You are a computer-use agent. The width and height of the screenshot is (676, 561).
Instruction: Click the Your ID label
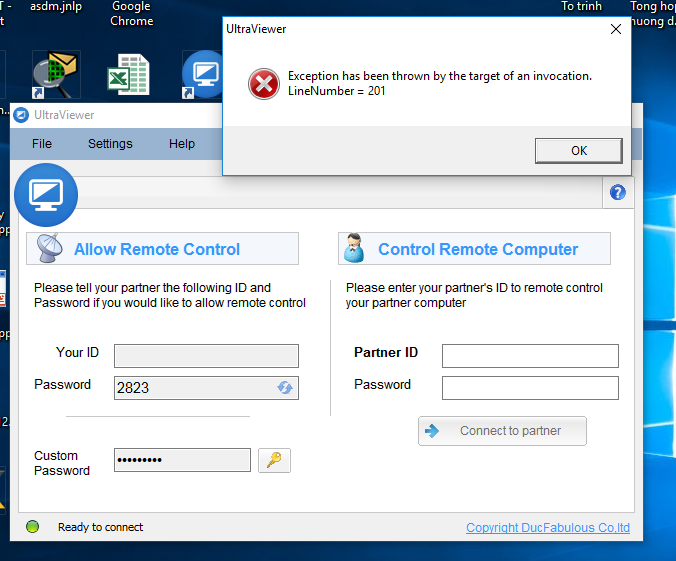coord(77,352)
